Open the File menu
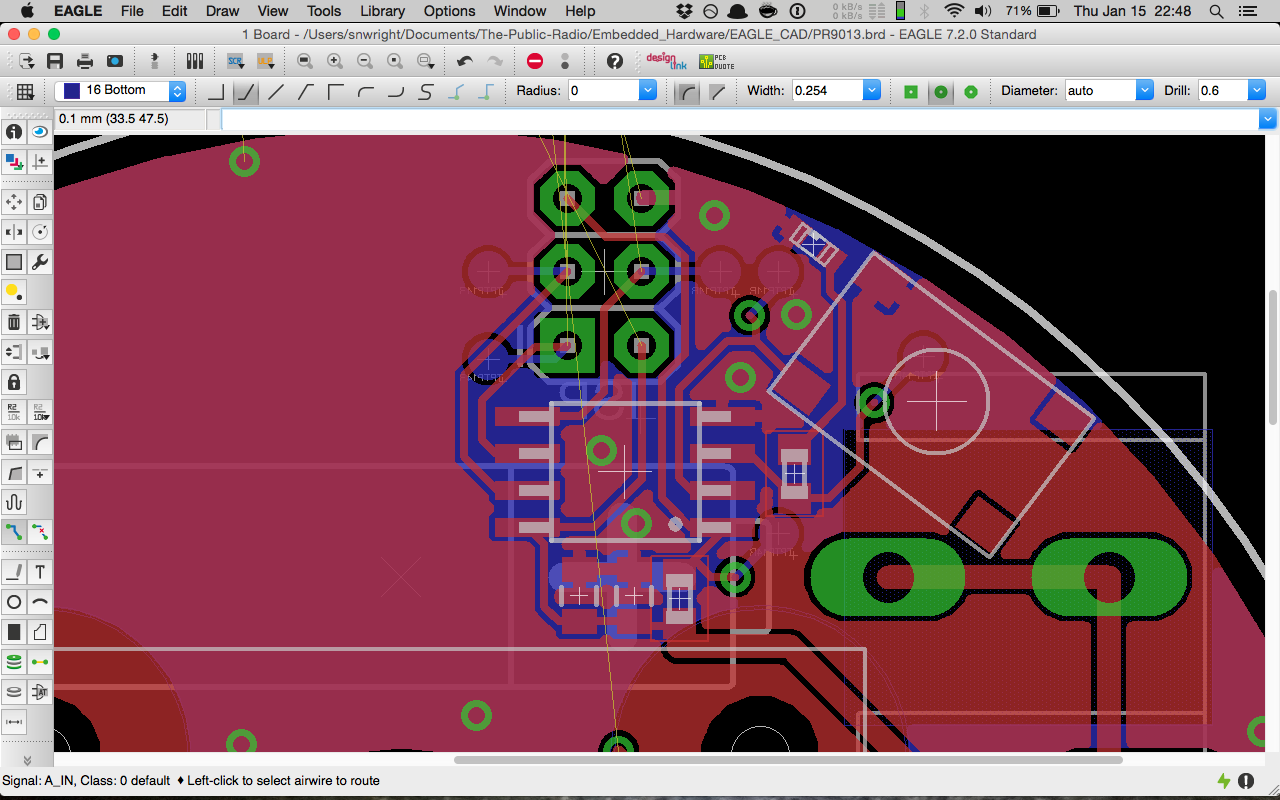The width and height of the screenshot is (1280, 800). click(x=132, y=11)
